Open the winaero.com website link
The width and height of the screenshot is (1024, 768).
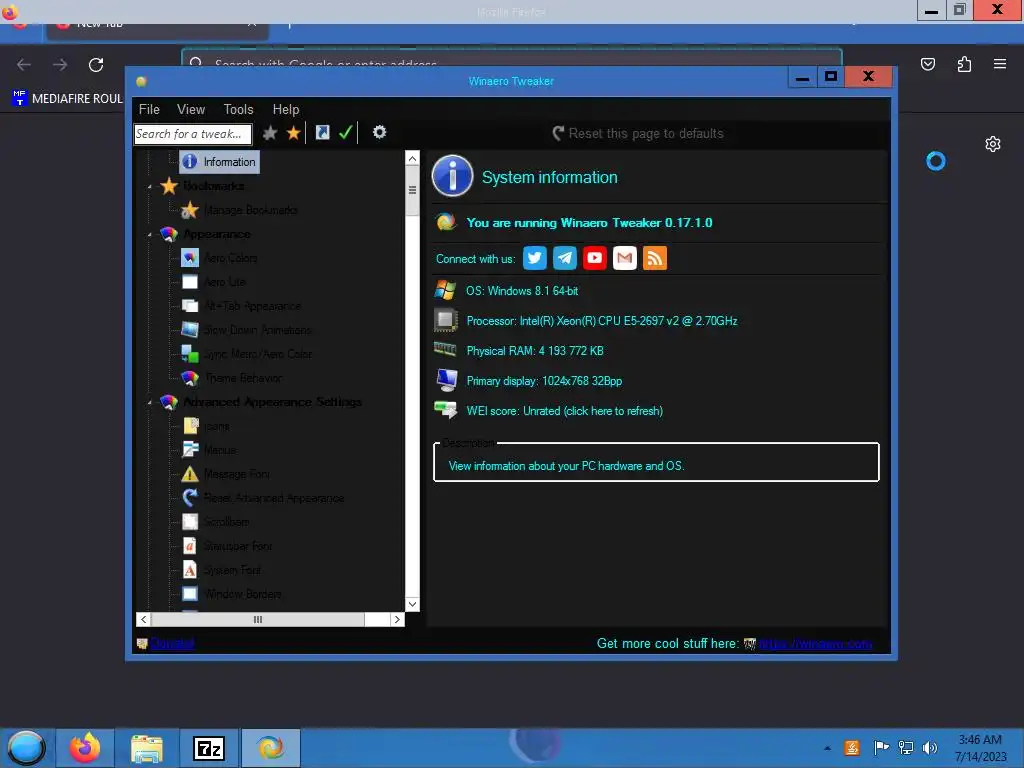click(815, 643)
